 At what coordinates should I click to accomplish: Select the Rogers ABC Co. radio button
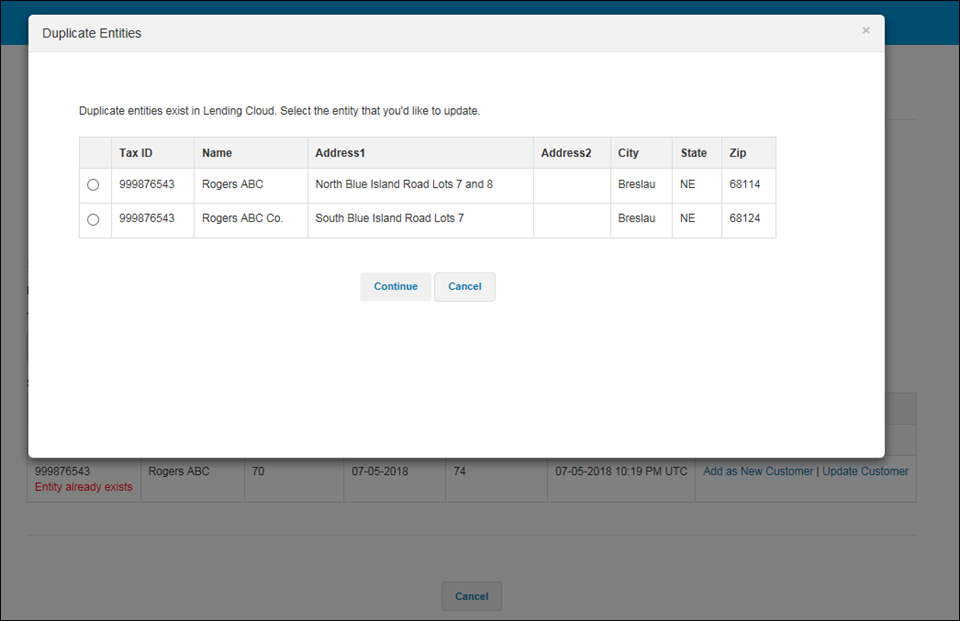[93, 219]
